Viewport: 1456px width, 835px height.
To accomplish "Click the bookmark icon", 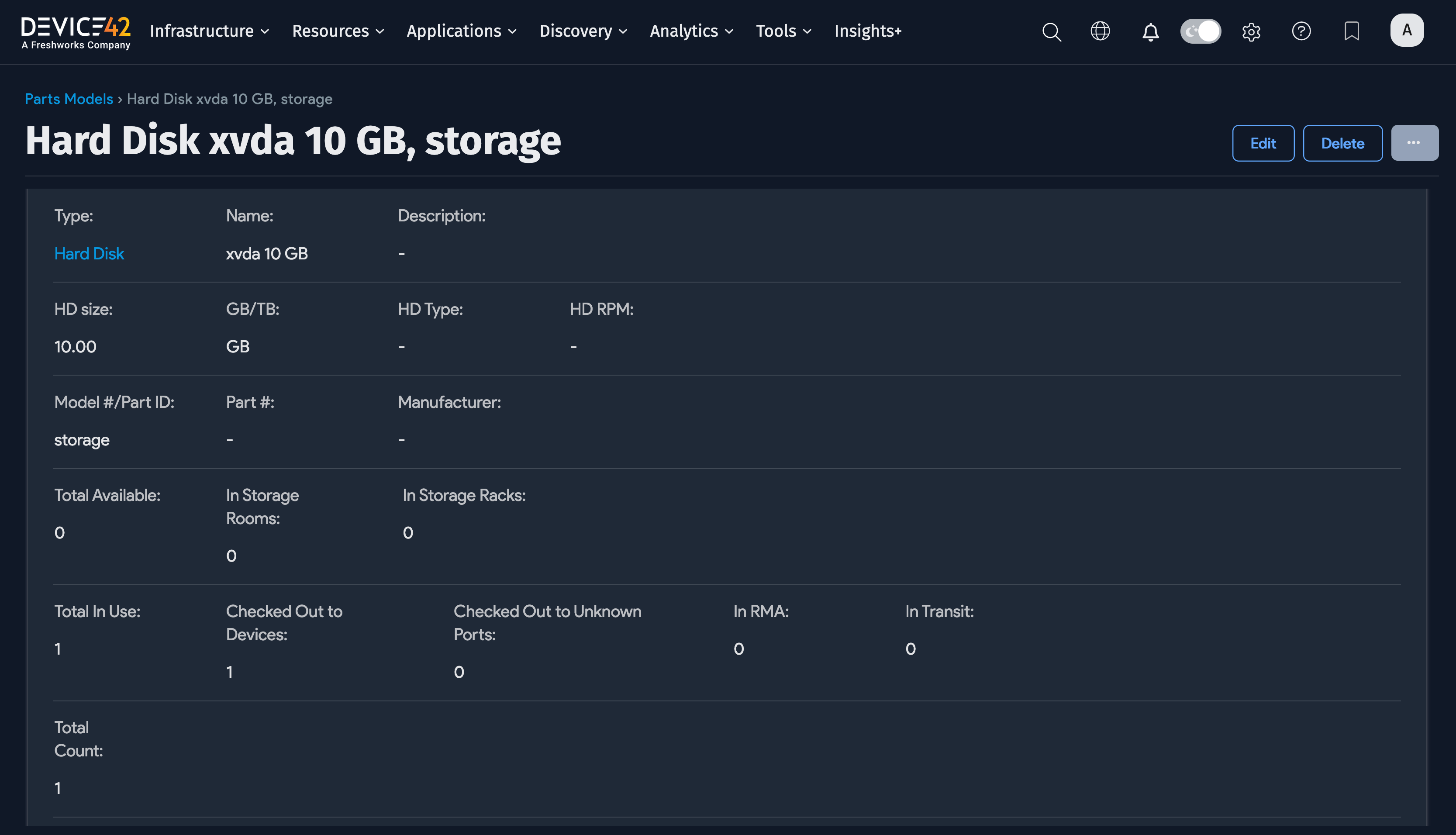I will point(1352,31).
